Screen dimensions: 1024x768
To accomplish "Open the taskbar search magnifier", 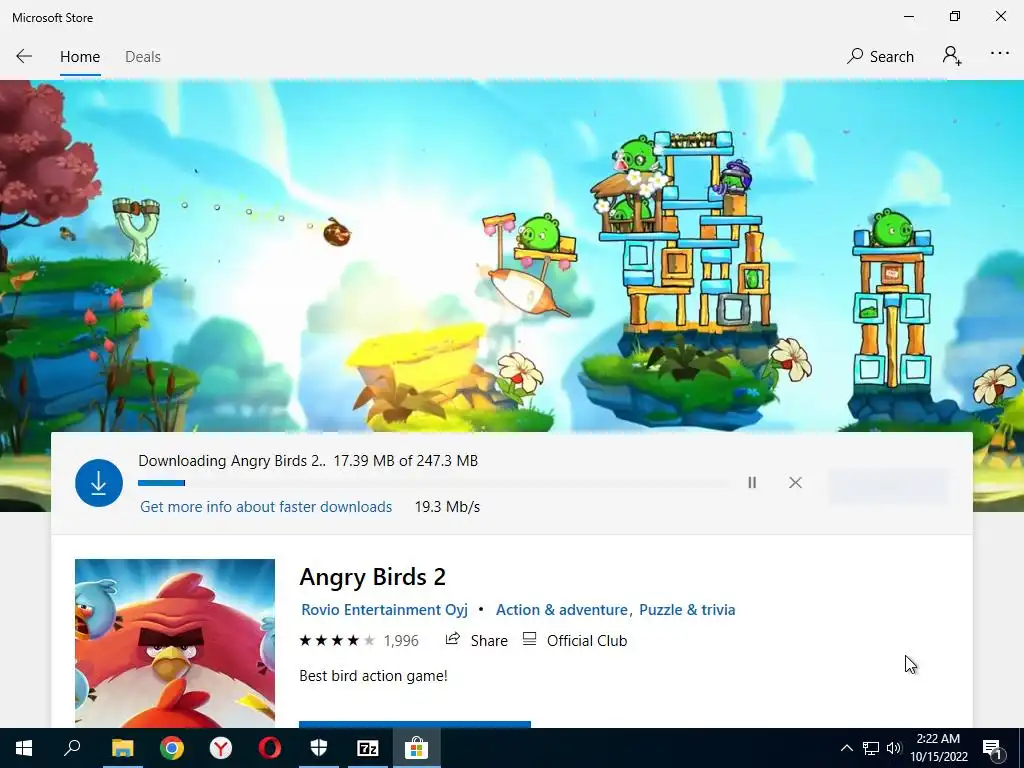I will coord(72,748).
